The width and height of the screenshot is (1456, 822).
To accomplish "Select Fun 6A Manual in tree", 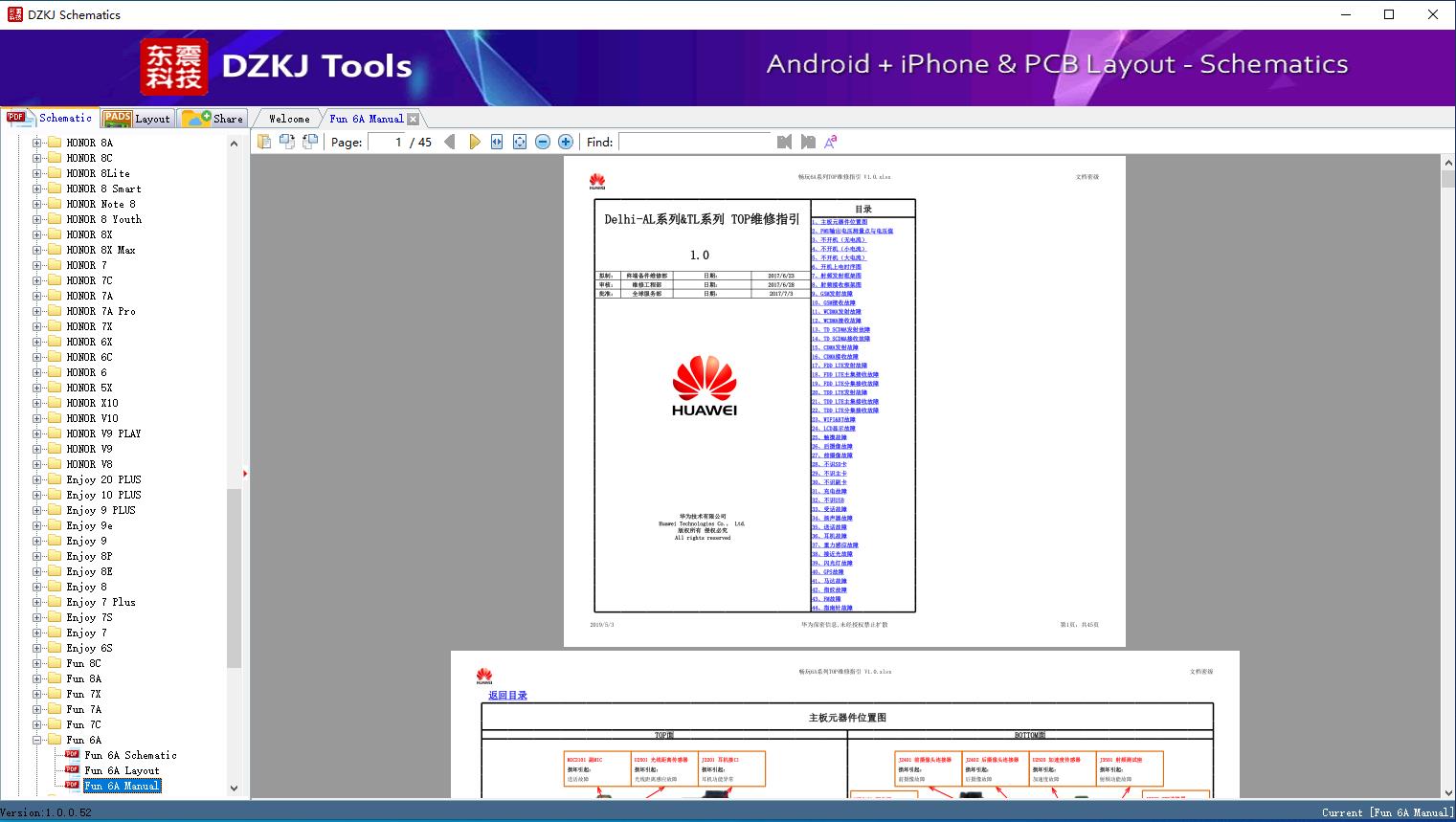I will (x=122, y=786).
